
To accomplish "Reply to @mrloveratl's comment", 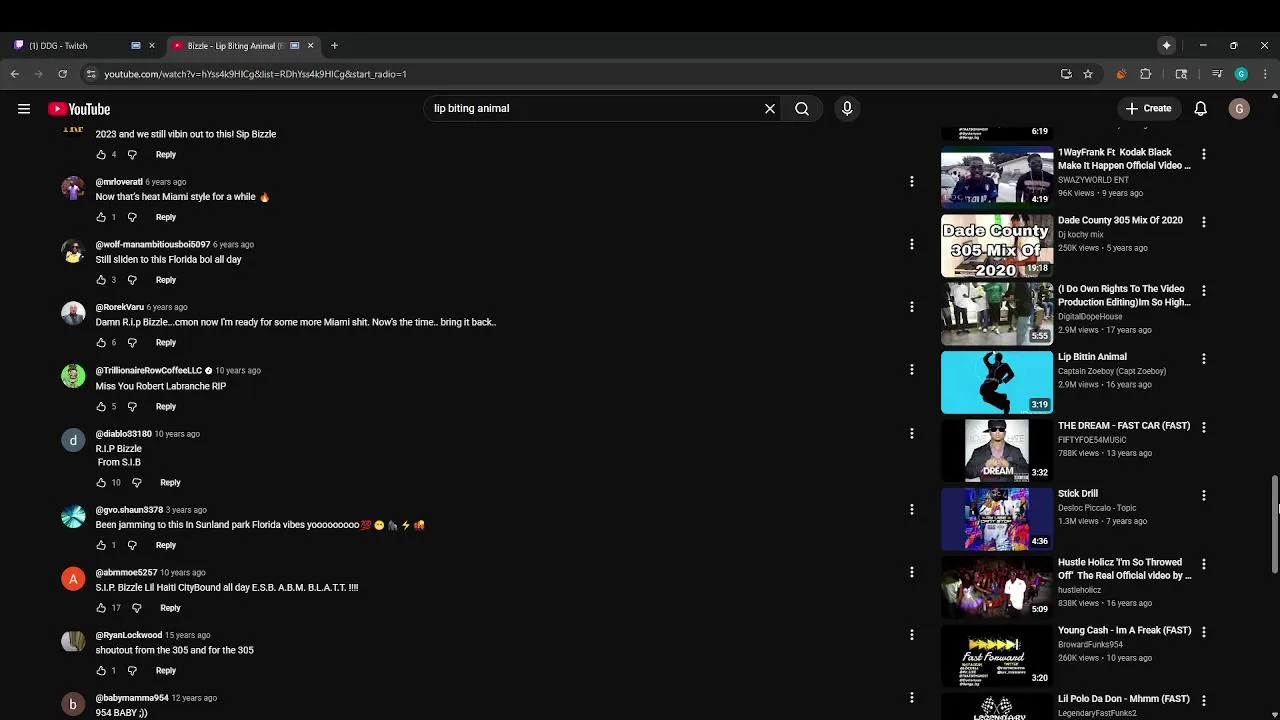I will point(166,217).
